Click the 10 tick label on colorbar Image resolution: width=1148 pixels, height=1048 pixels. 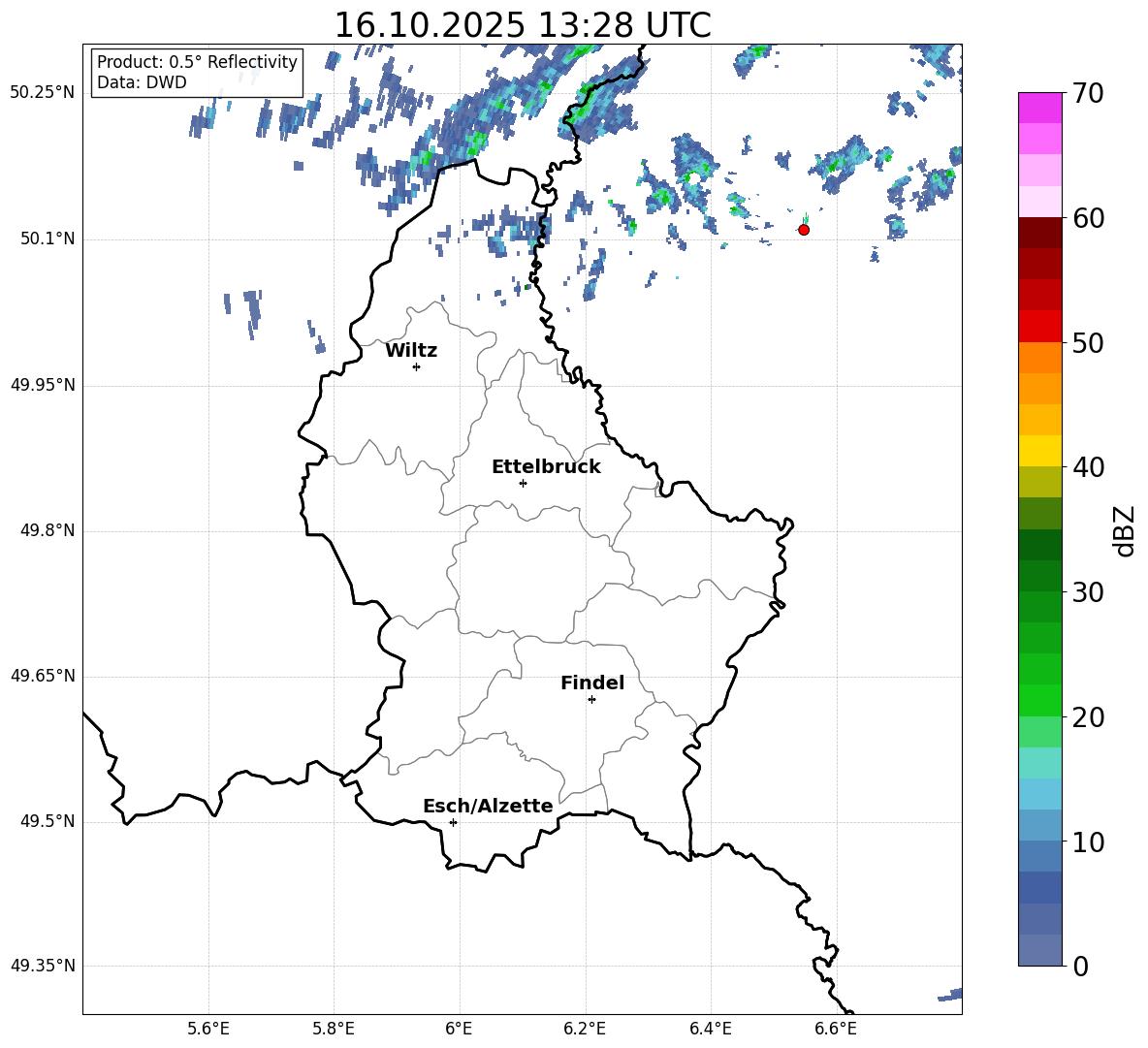(1089, 842)
